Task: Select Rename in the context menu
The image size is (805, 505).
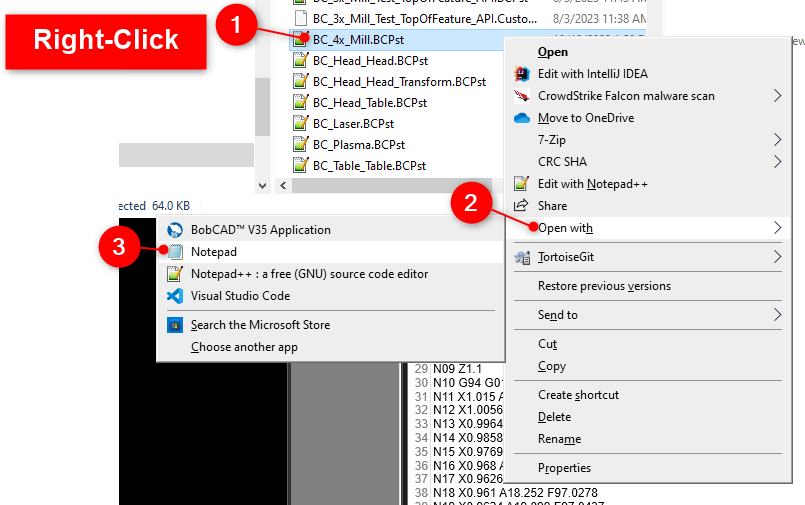Action: pyautogui.click(x=559, y=439)
